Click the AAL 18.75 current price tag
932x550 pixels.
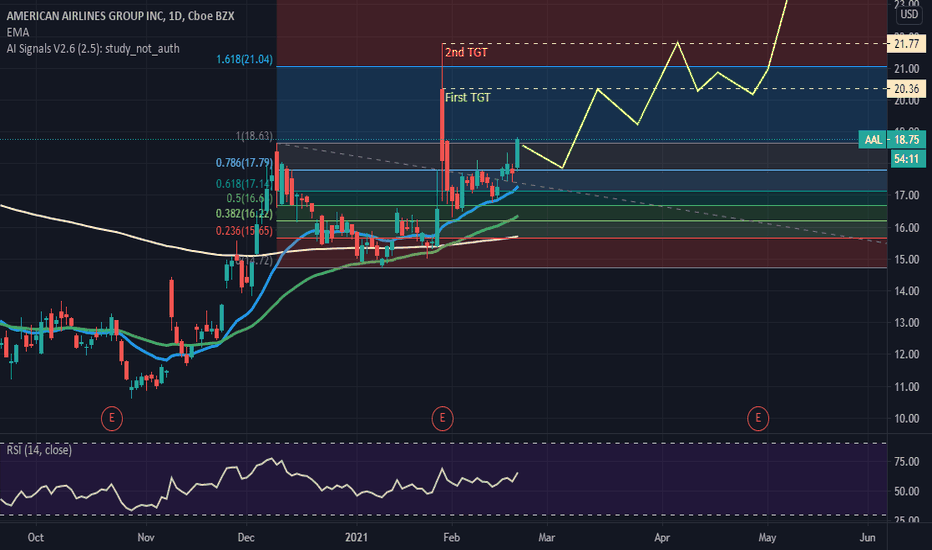(892, 140)
